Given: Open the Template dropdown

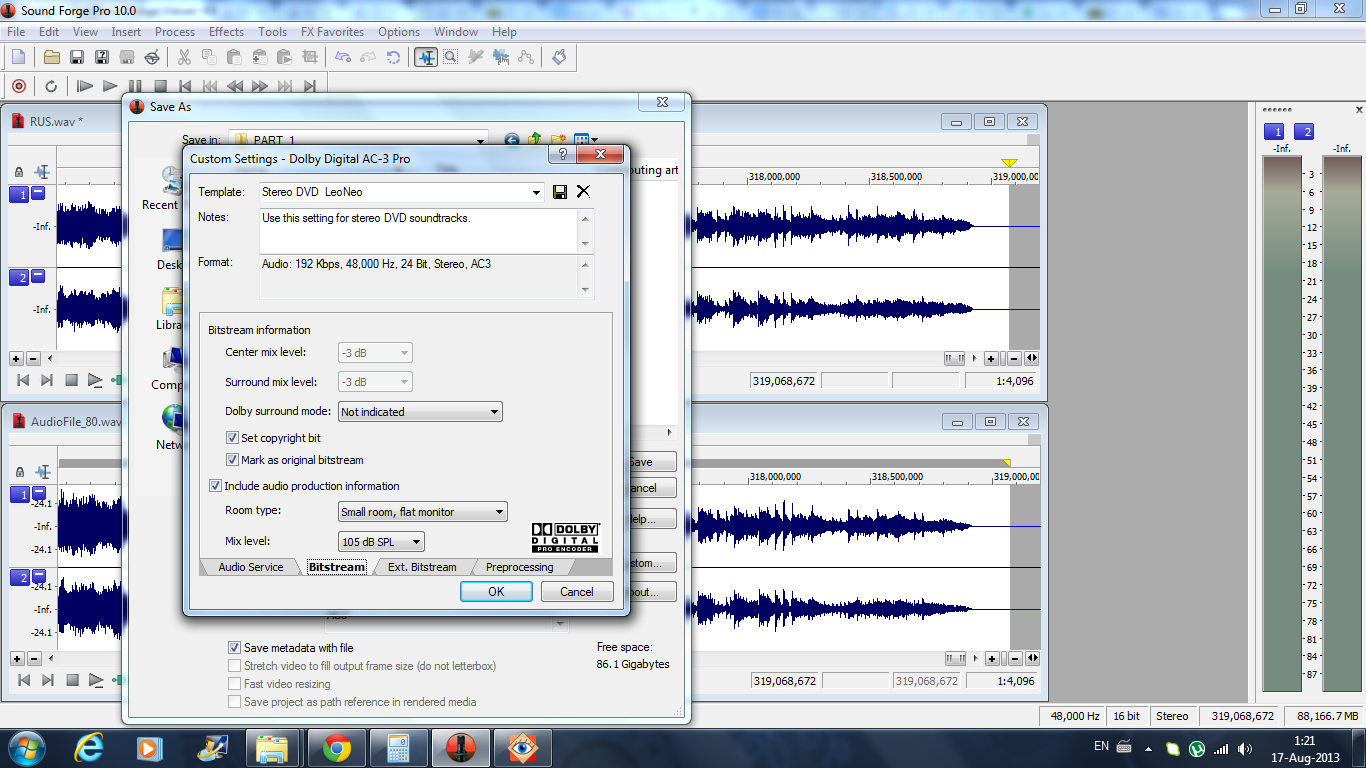Looking at the screenshot, I should click(537, 192).
